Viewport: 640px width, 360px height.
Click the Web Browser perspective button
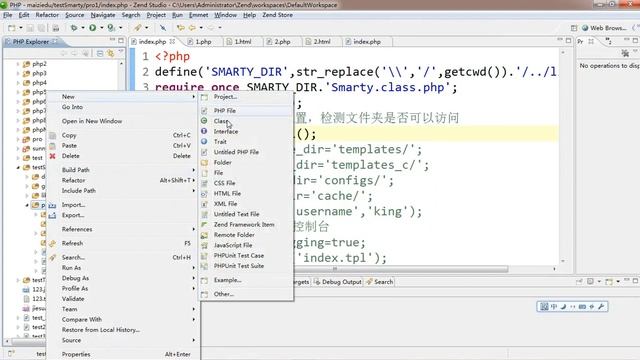pyautogui.click(x=604, y=28)
